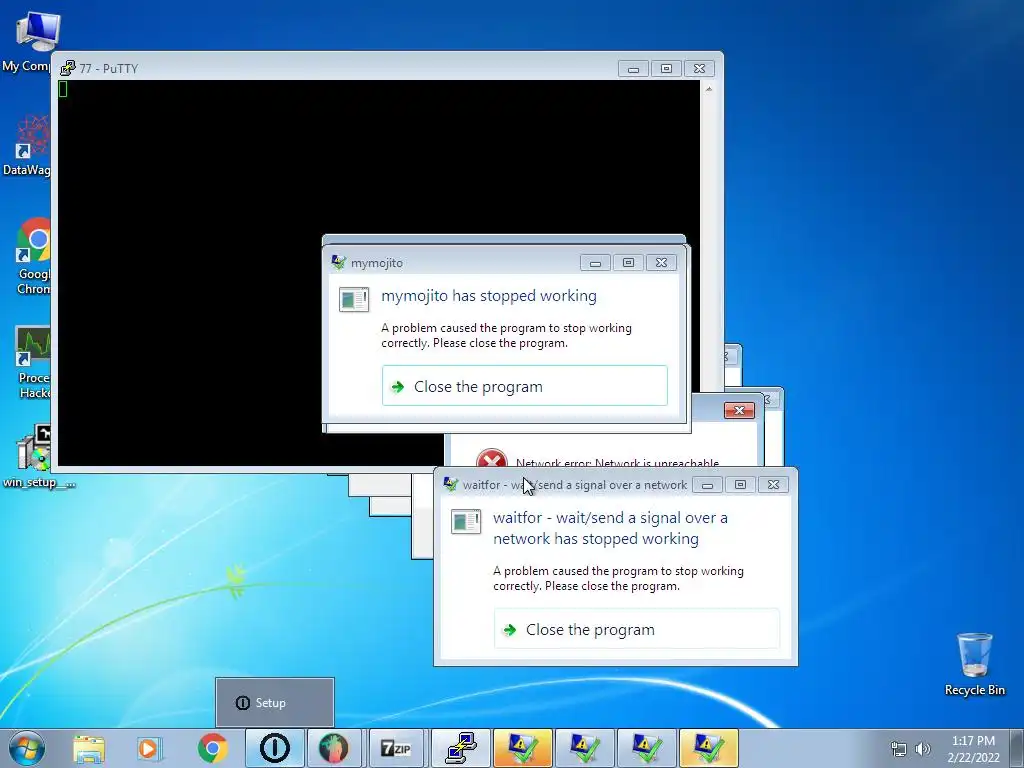The image size is (1024, 768).
Task: Click the volume speaker tray icon
Action: (923, 749)
